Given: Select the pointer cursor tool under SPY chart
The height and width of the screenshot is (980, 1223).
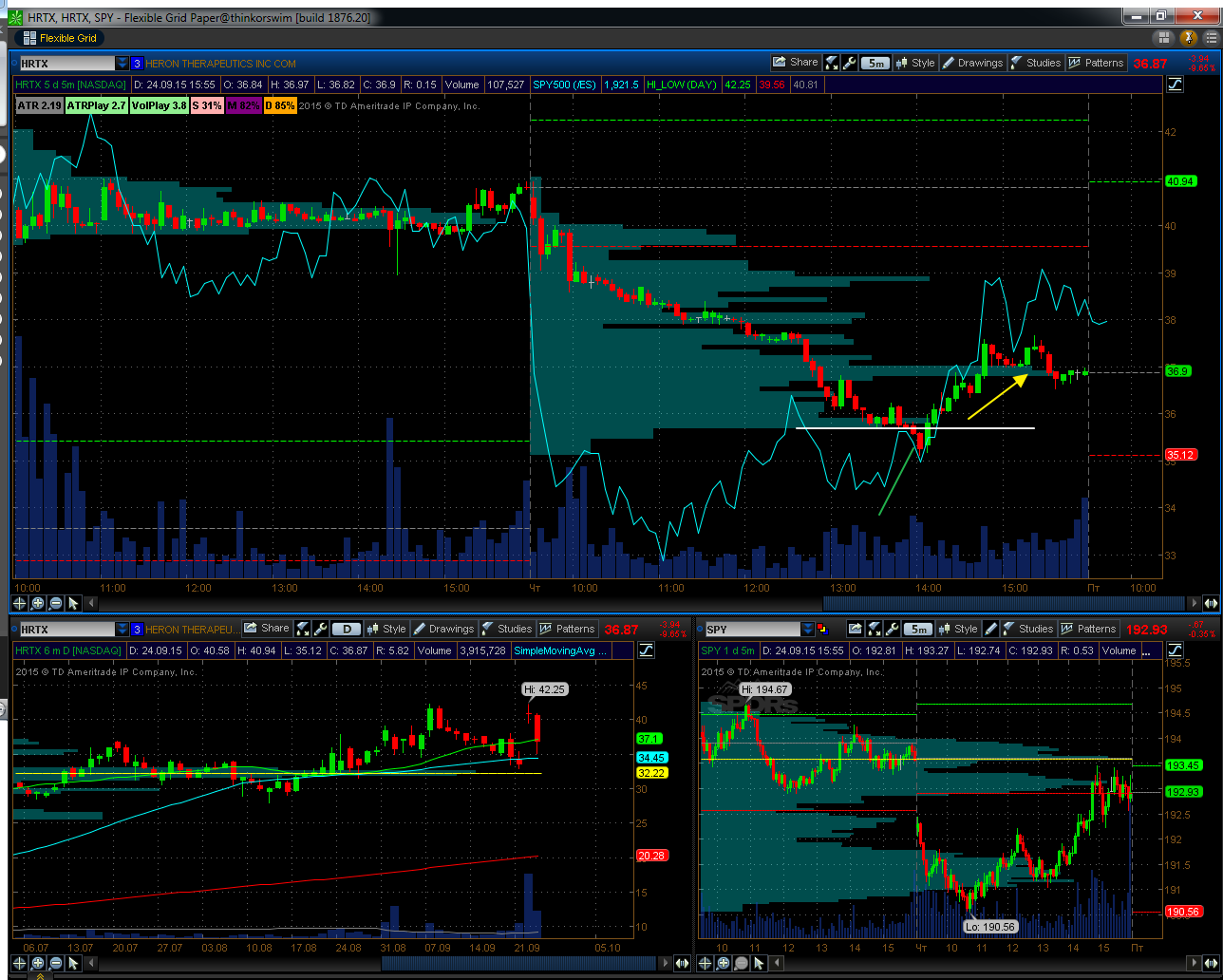Looking at the screenshot, I should tap(761, 963).
